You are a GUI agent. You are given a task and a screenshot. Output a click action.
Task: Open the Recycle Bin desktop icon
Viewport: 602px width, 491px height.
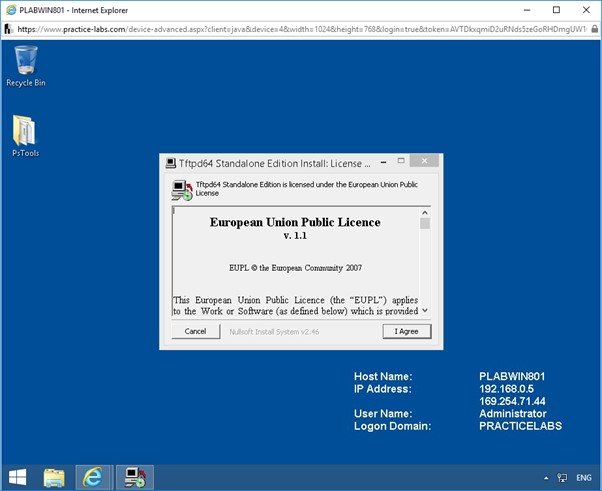[x=26, y=66]
